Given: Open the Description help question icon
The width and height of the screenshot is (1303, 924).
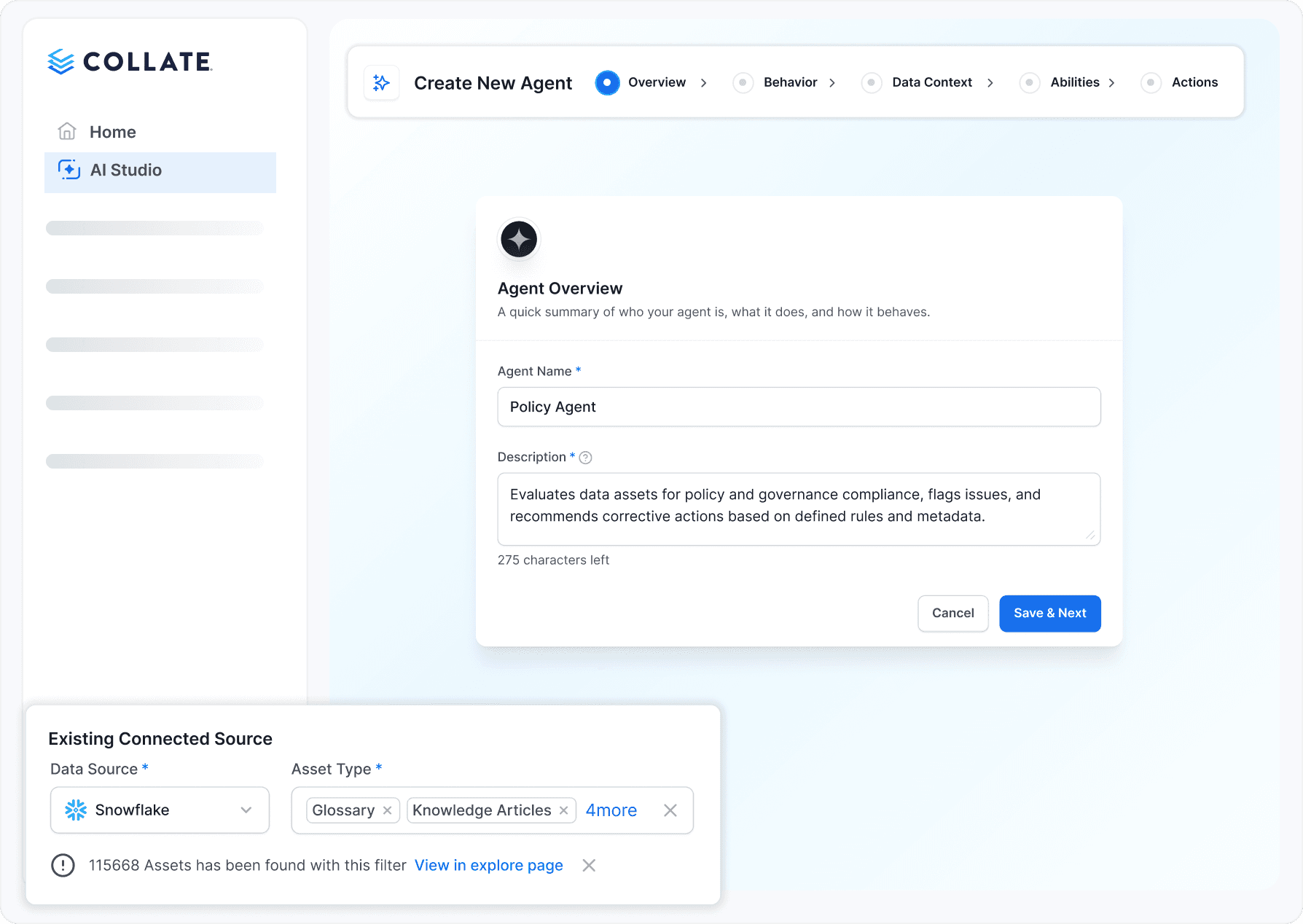Looking at the screenshot, I should pyautogui.click(x=585, y=458).
